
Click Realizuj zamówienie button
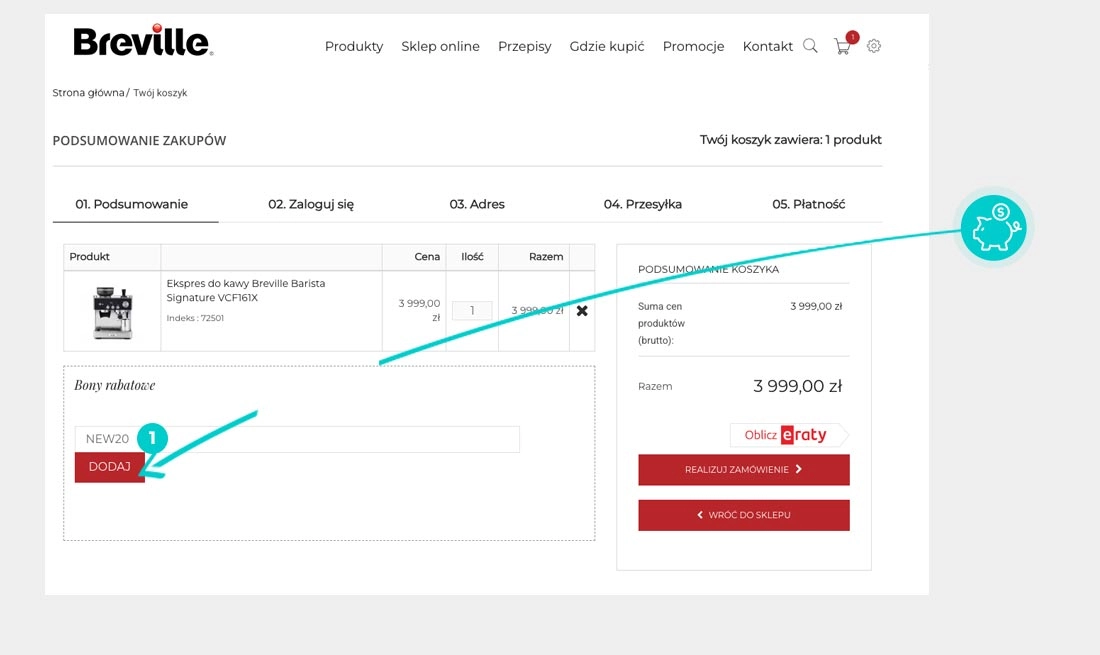point(744,469)
